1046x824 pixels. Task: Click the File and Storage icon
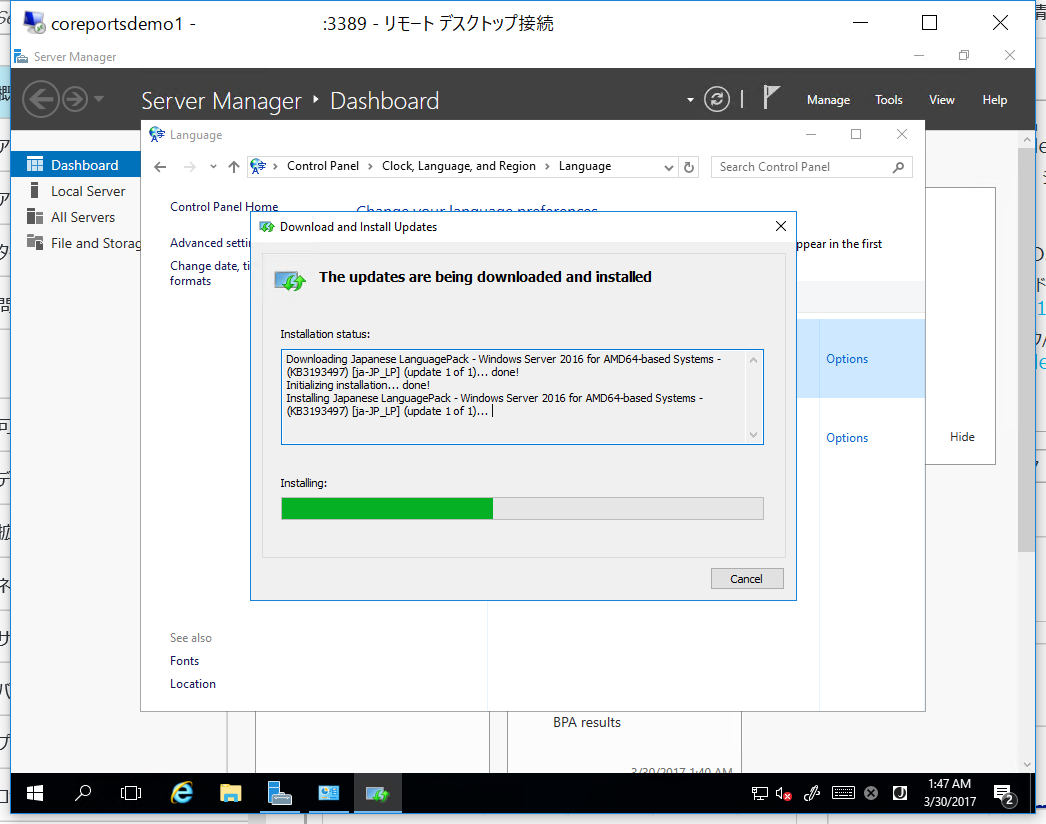coord(35,242)
